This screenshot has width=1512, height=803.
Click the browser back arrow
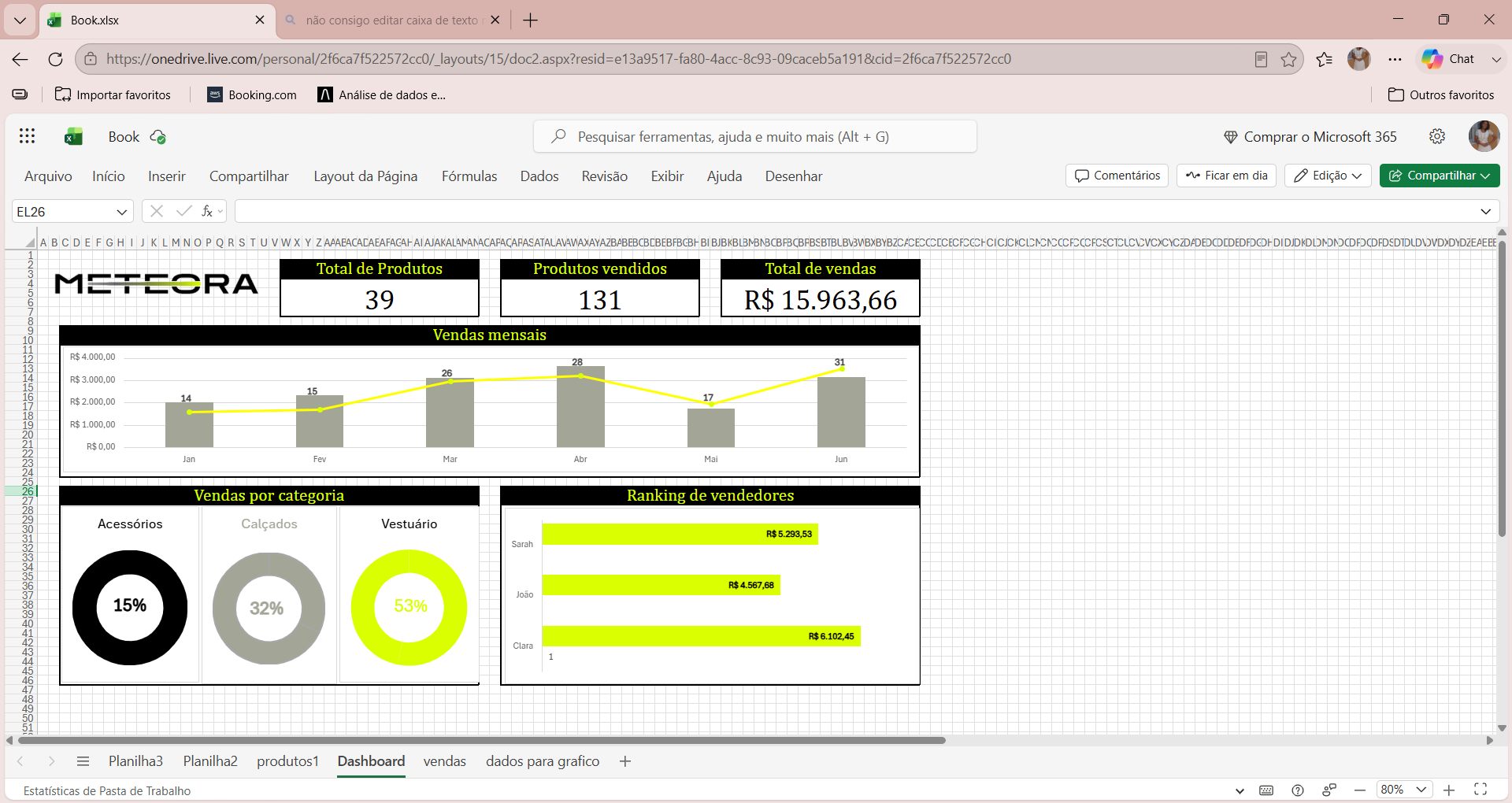click(20, 59)
